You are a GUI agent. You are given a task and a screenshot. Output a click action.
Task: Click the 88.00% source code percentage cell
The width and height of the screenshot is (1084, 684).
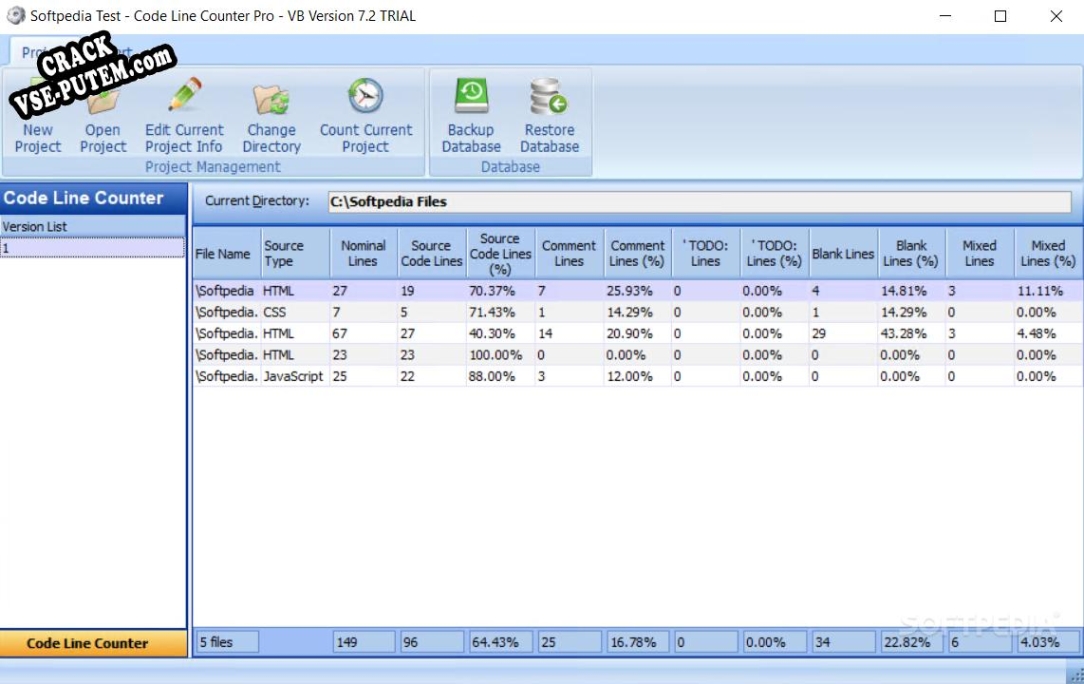(x=501, y=376)
